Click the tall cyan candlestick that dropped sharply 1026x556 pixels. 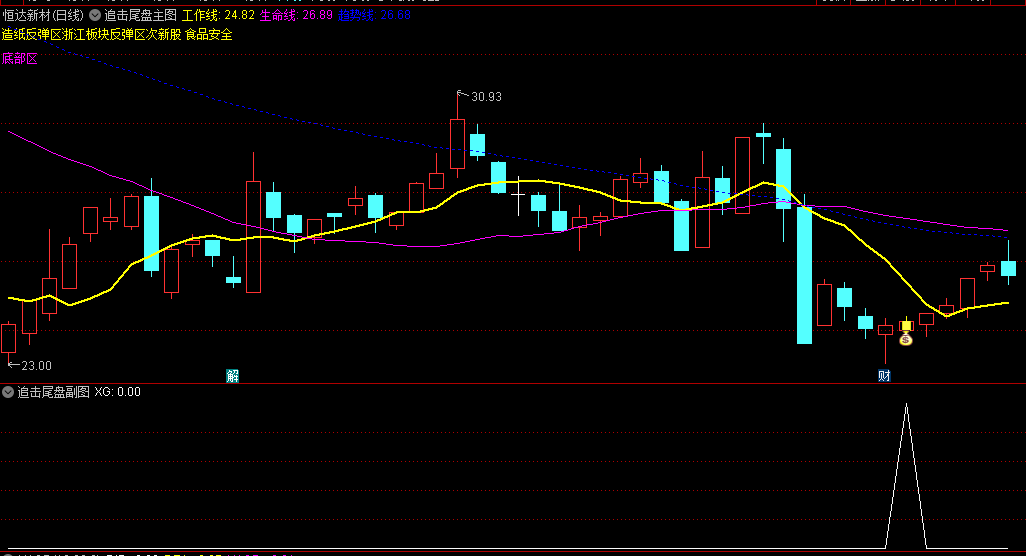pyautogui.click(x=804, y=275)
